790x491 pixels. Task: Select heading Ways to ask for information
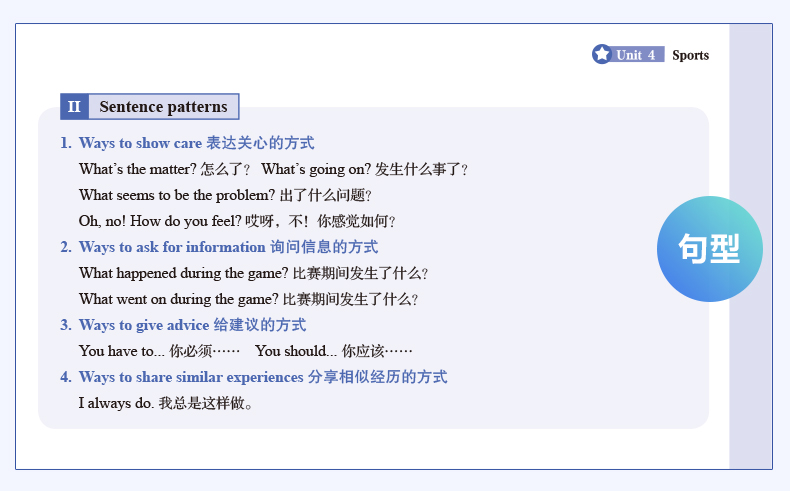pos(174,247)
